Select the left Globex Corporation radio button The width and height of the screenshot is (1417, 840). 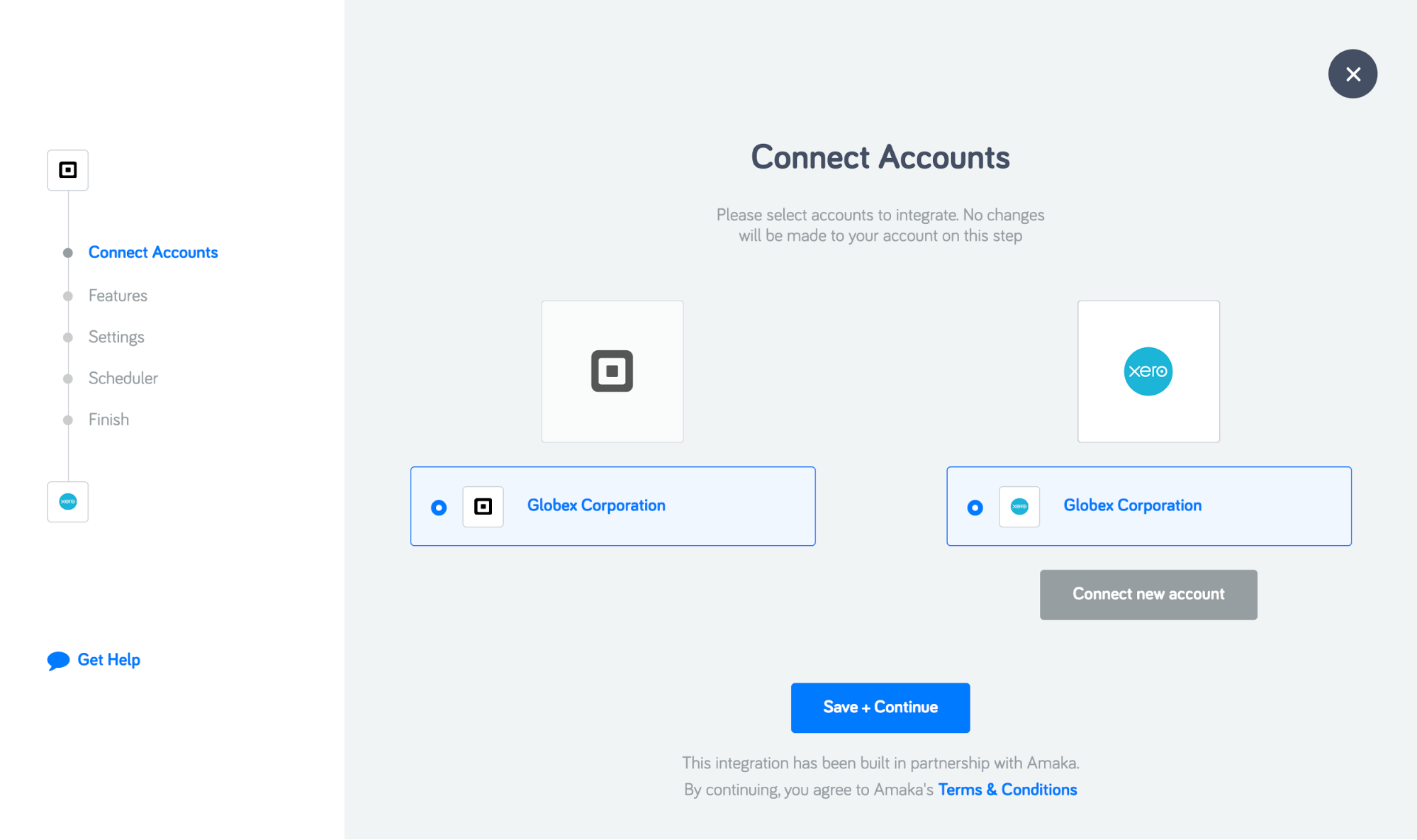[438, 506]
